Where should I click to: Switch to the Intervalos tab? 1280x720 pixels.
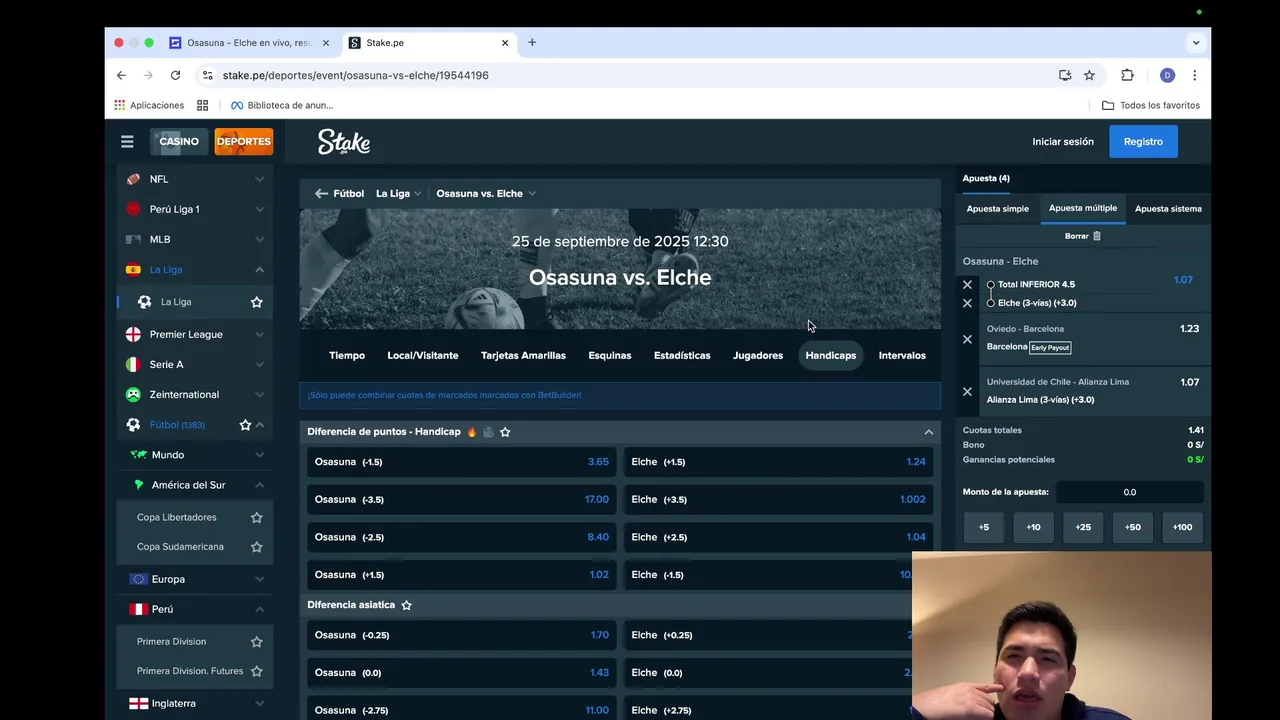click(x=902, y=356)
